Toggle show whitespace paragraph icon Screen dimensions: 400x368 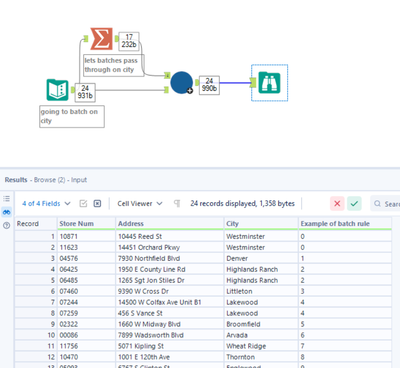(x=177, y=203)
